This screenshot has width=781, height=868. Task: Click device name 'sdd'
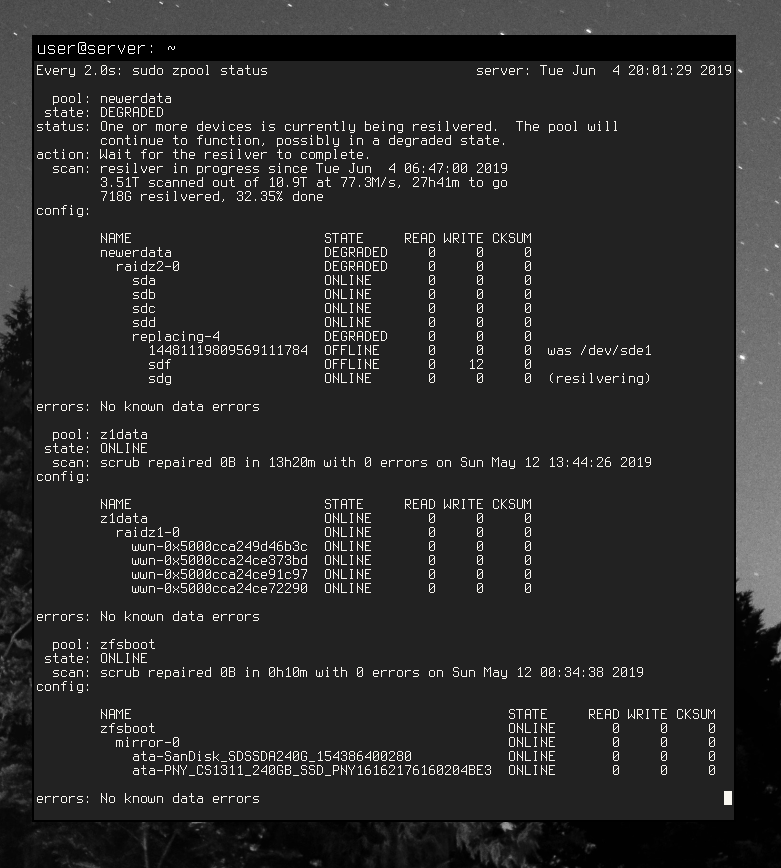point(144,322)
